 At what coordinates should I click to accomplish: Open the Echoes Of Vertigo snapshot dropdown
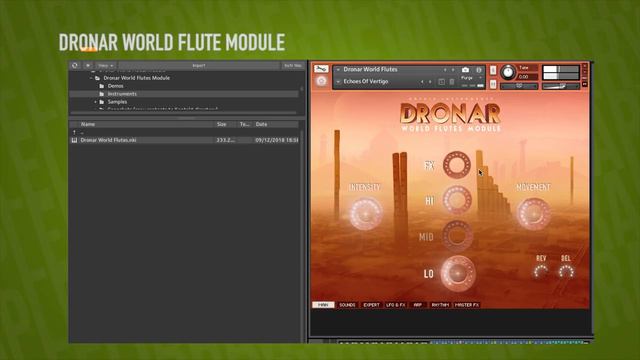tap(338, 82)
